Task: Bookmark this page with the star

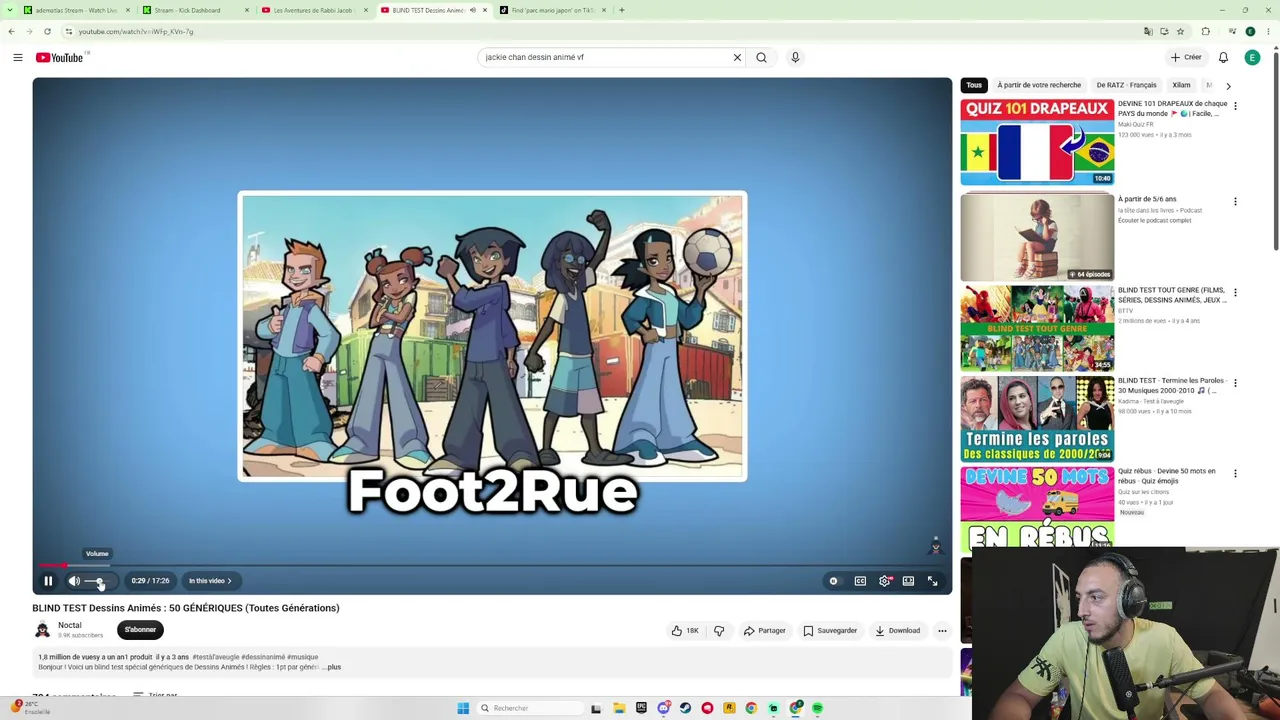Action: coord(1180,31)
